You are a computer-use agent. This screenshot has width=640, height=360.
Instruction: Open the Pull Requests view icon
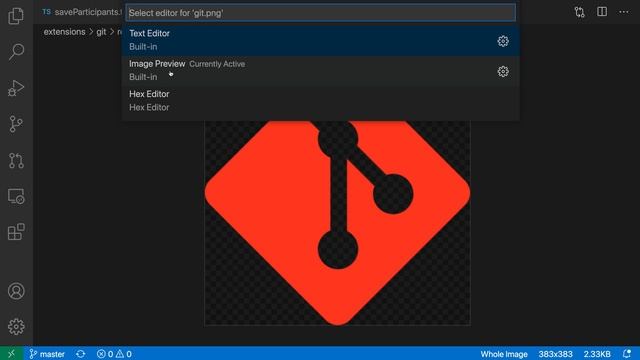click(x=16, y=160)
